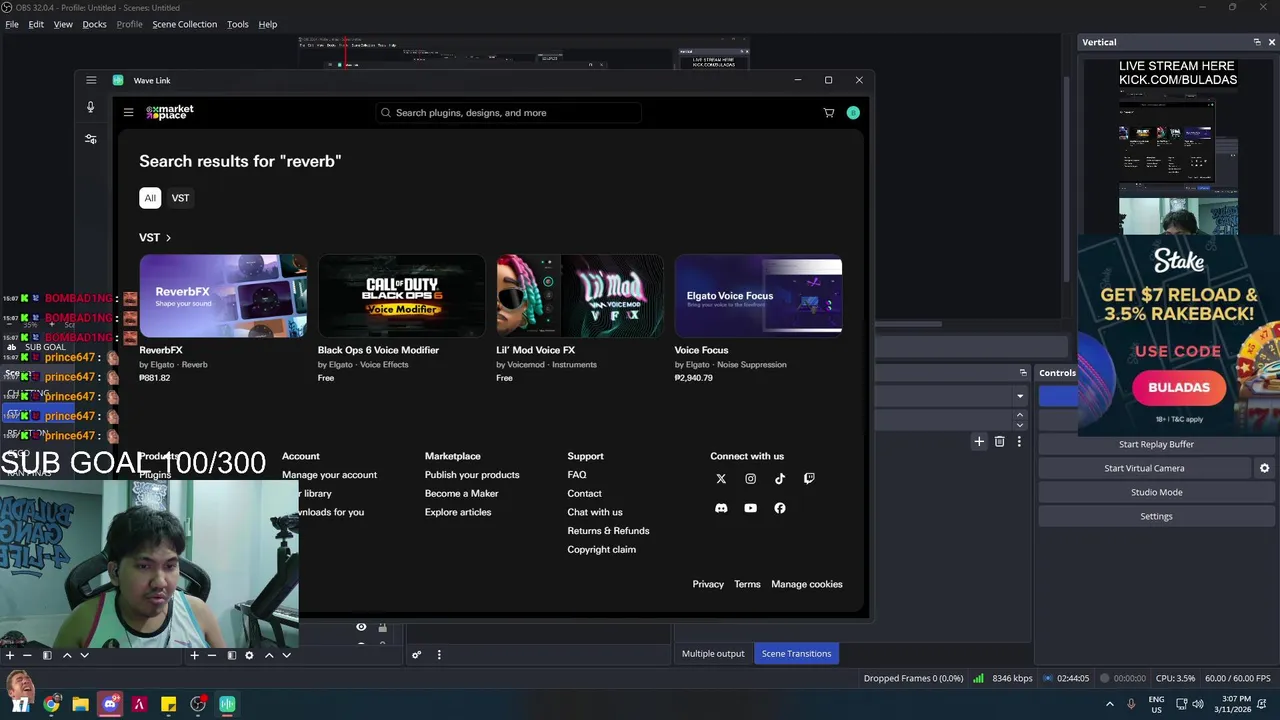The image size is (1280, 720).
Task: Open File Explorer from the taskbar
Action: [80, 704]
